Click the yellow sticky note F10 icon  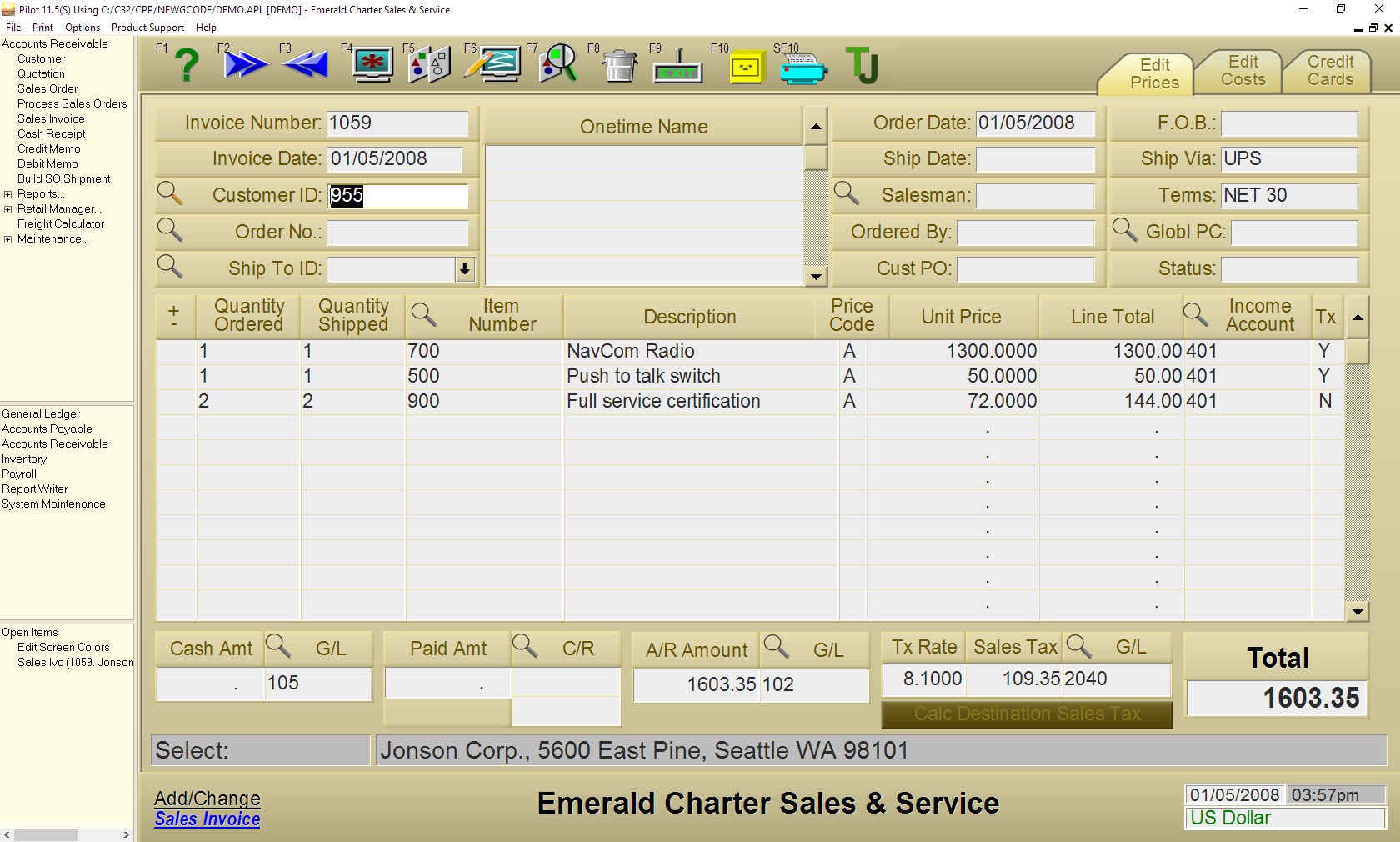(x=746, y=68)
